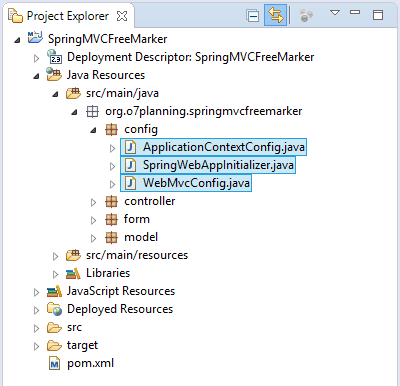
Task: Click the Deployed Resources globe folder icon
Action: (54, 309)
